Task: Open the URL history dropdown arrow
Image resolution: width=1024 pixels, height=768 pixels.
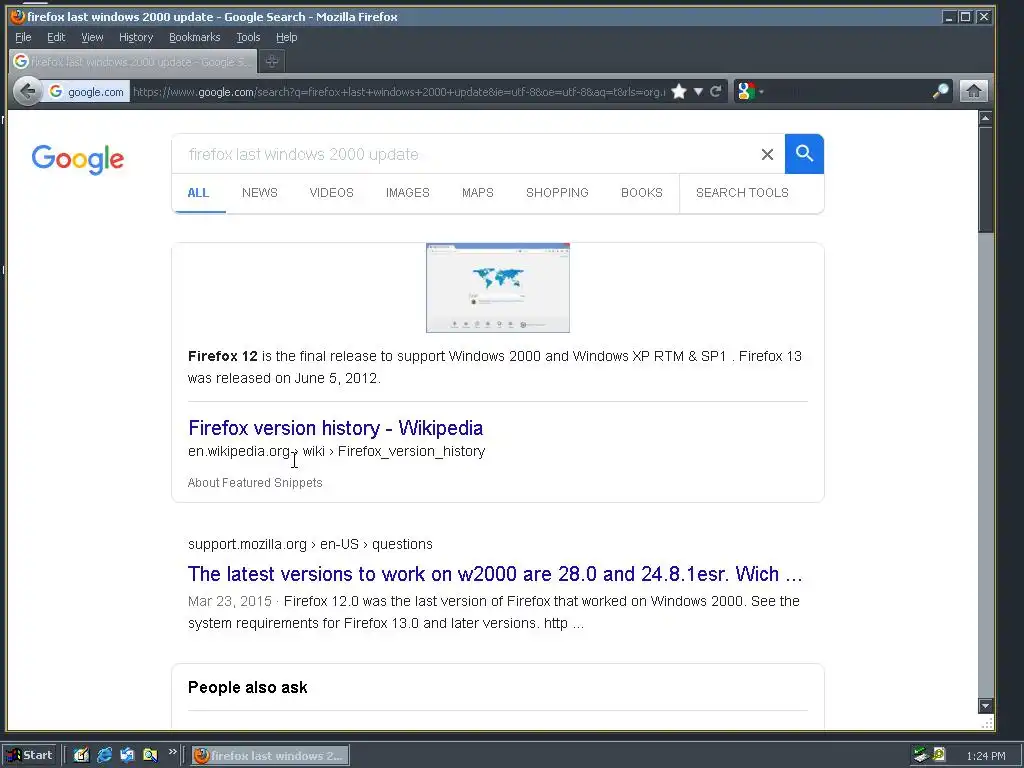Action: click(x=698, y=91)
